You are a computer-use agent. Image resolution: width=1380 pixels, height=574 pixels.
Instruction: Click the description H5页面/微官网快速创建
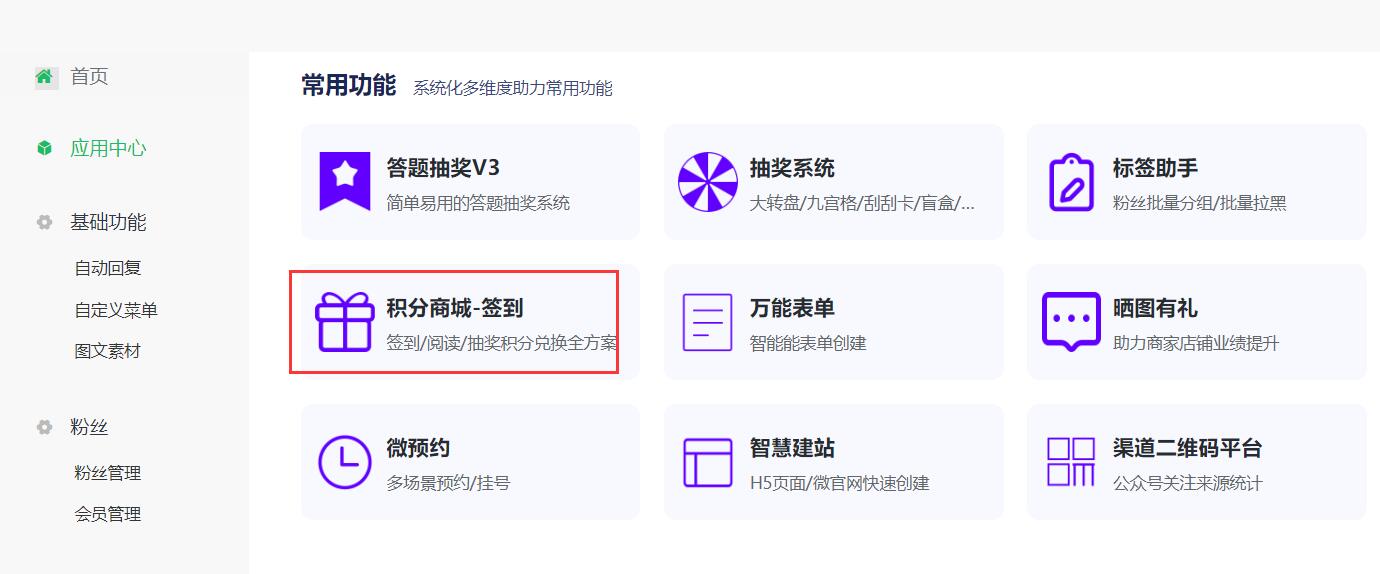(839, 483)
